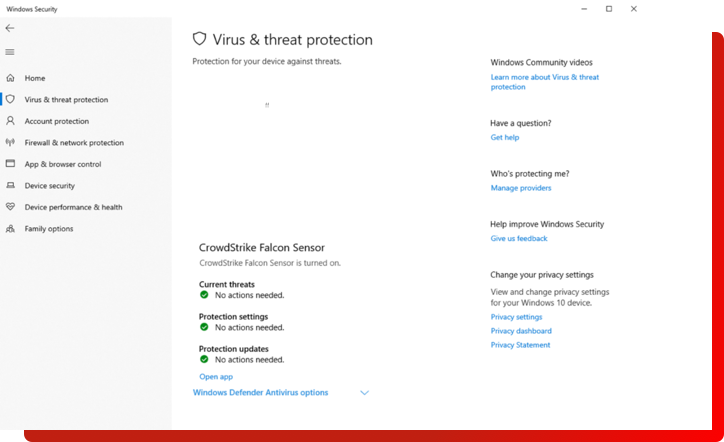This screenshot has height=442, width=724.
Task: Click the back arrow icon
Action: (x=10, y=29)
